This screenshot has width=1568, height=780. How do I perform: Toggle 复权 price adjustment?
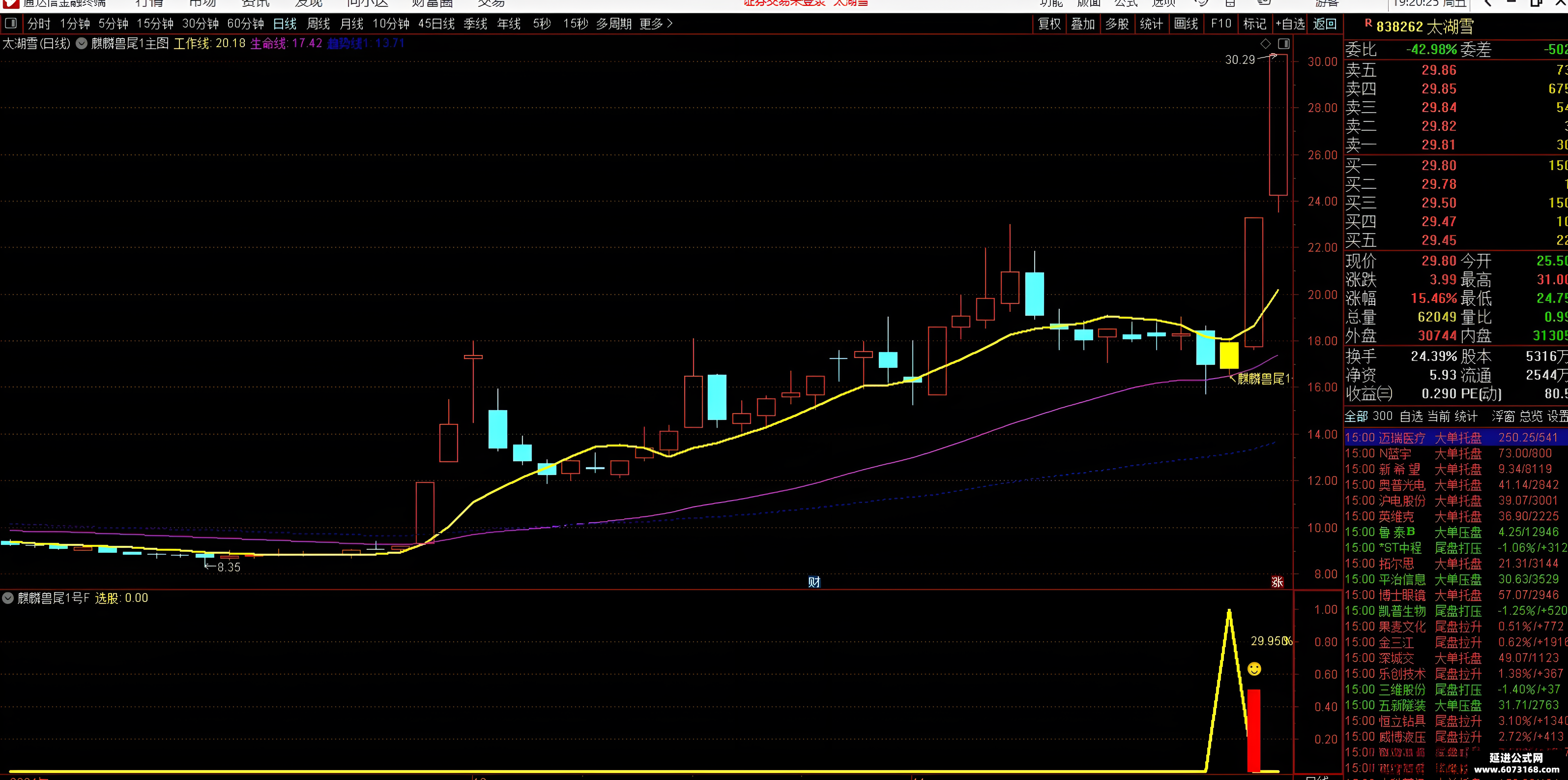pos(1049,24)
